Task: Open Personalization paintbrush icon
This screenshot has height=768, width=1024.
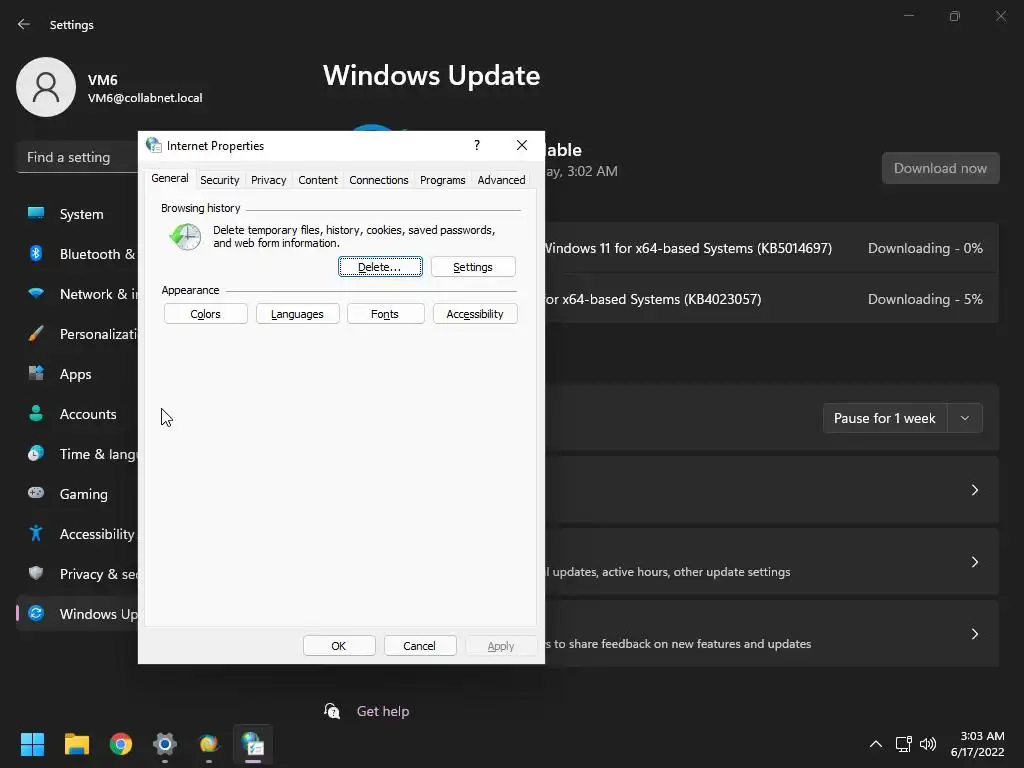Action: coord(36,334)
